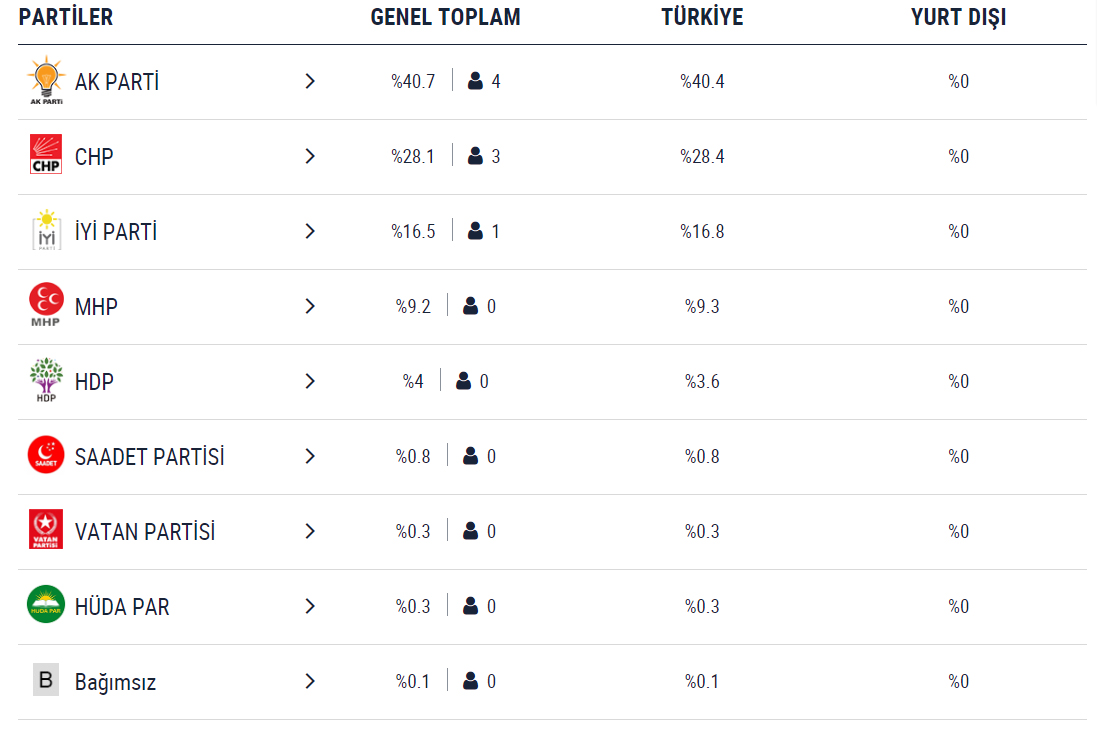Viewport: 1097px width, 738px height.
Task: Expand the Bağımsız row chevron
Action: 310,681
